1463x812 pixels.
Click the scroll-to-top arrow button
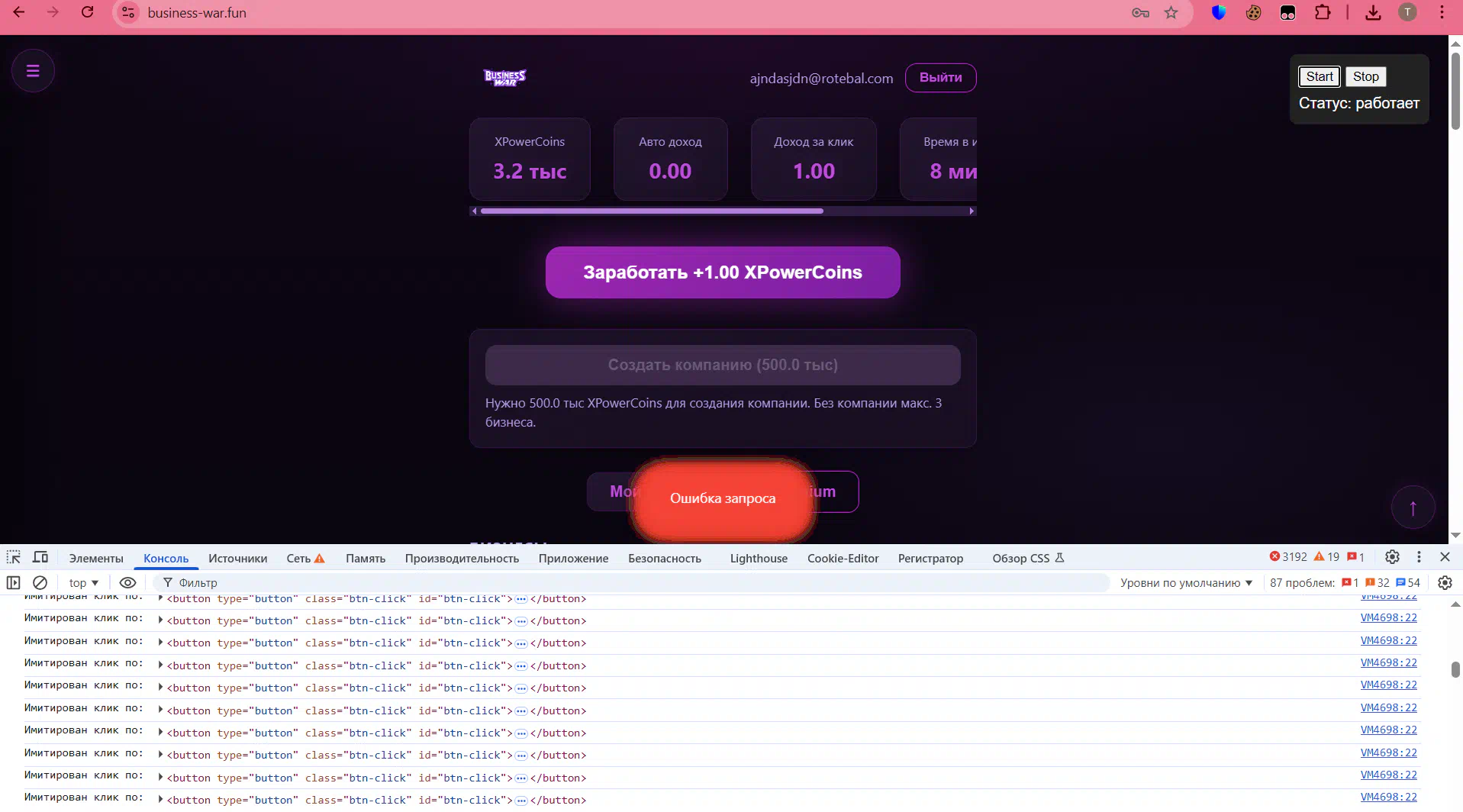(1413, 507)
